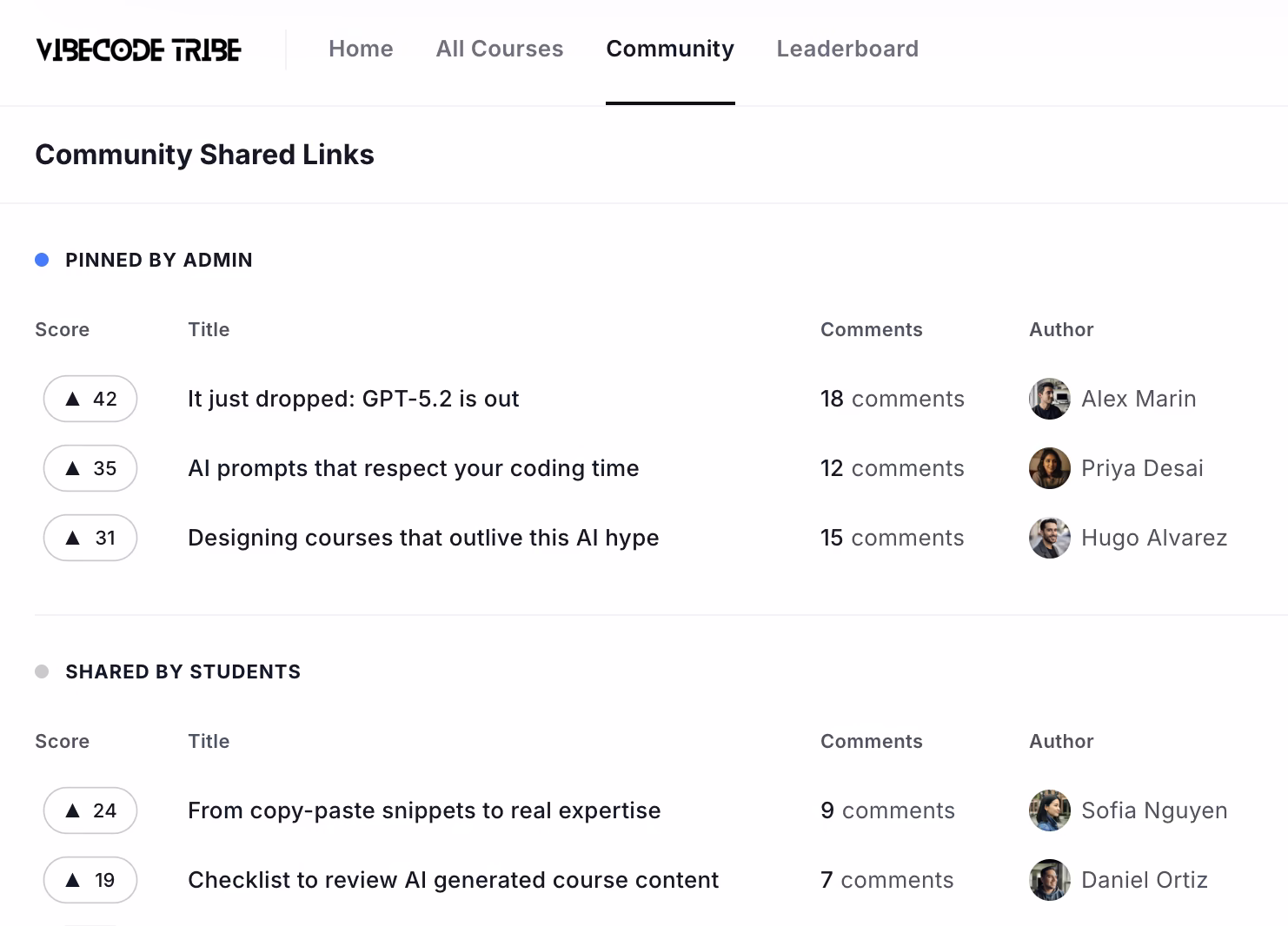The width and height of the screenshot is (1288, 926).
Task: Open 'Designing courses that outlive this AI hype'
Action: 423,538
